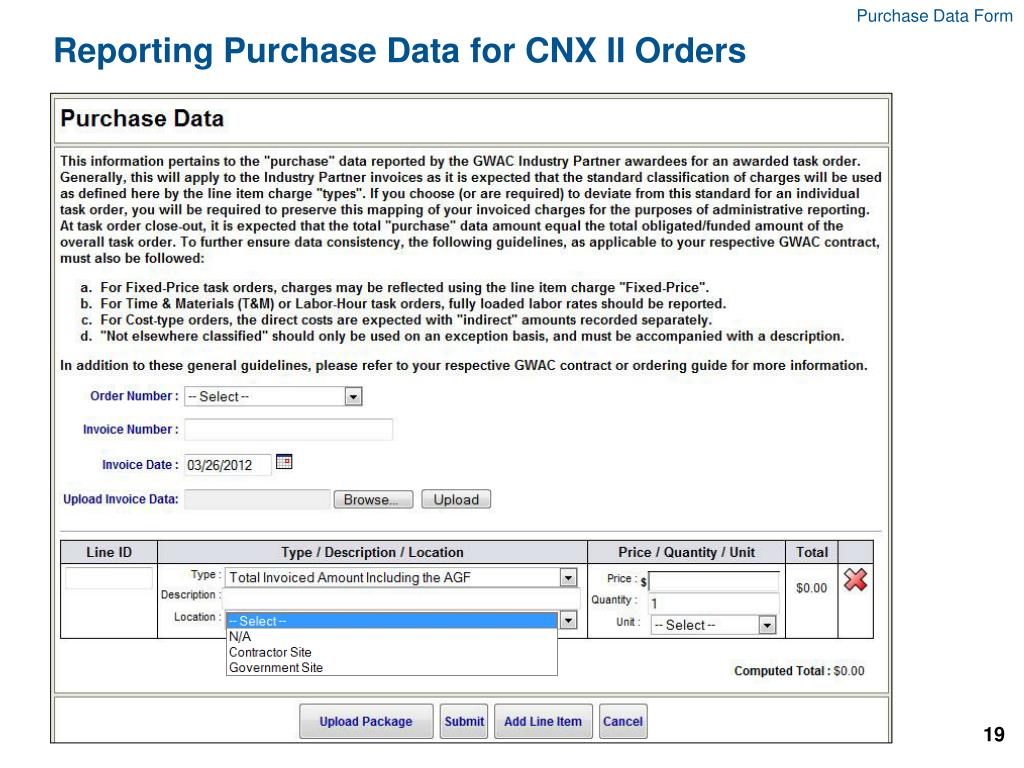The height and width of the screenshot is (768, 1024).
Task: Click the Quantity field containing 1
Action: [714, 603]
